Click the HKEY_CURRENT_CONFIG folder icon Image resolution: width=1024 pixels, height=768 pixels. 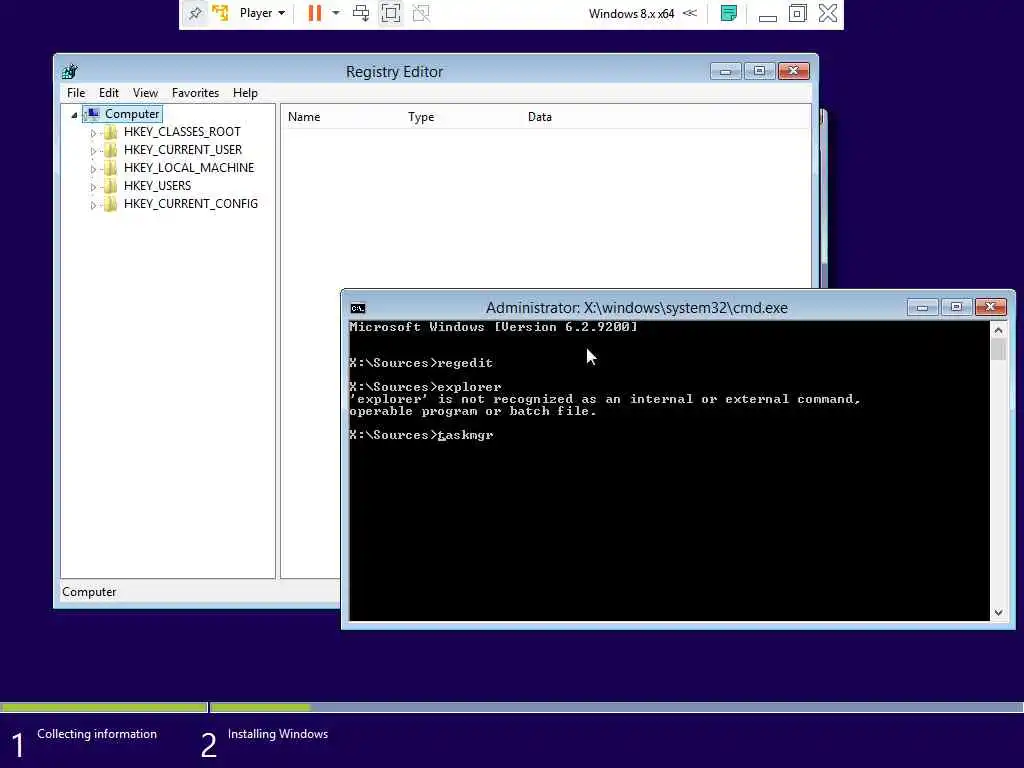111,204
